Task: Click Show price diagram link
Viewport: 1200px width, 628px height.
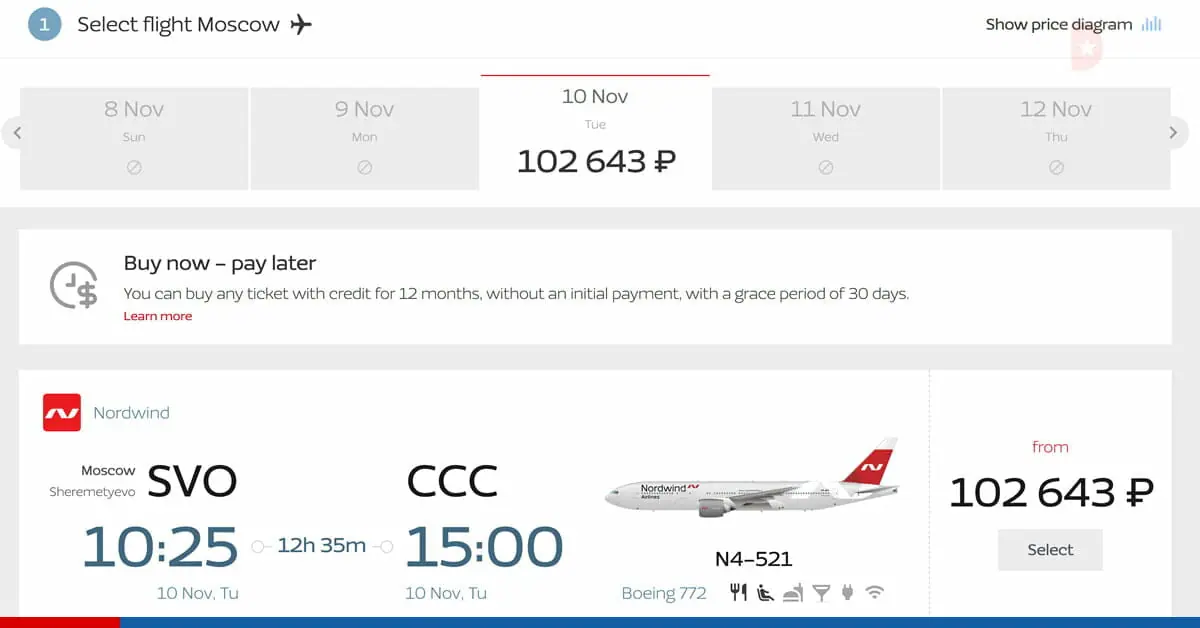Action: click(1059, 25)
